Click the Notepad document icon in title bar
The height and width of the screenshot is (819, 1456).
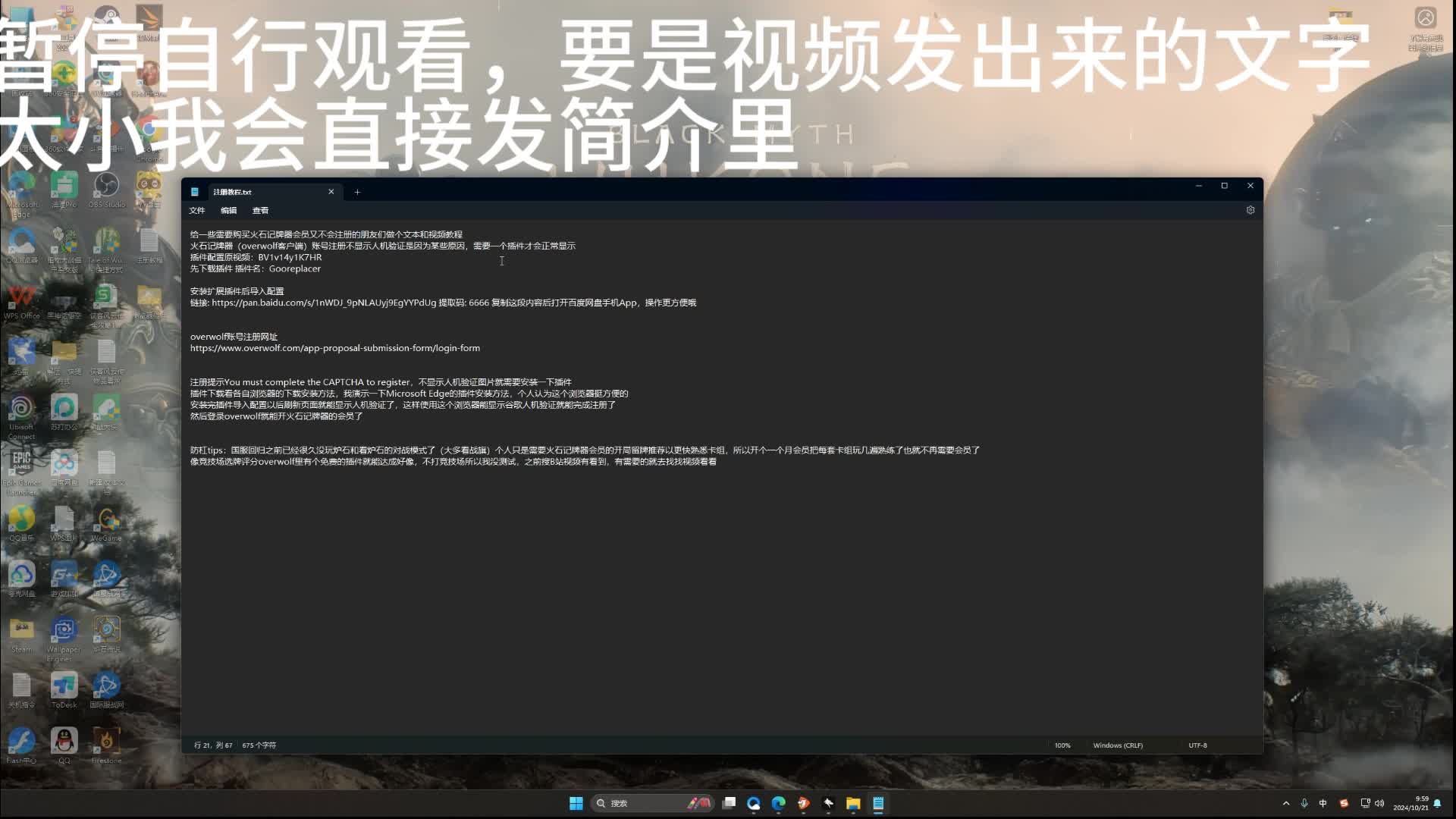(x=195, y=192)
